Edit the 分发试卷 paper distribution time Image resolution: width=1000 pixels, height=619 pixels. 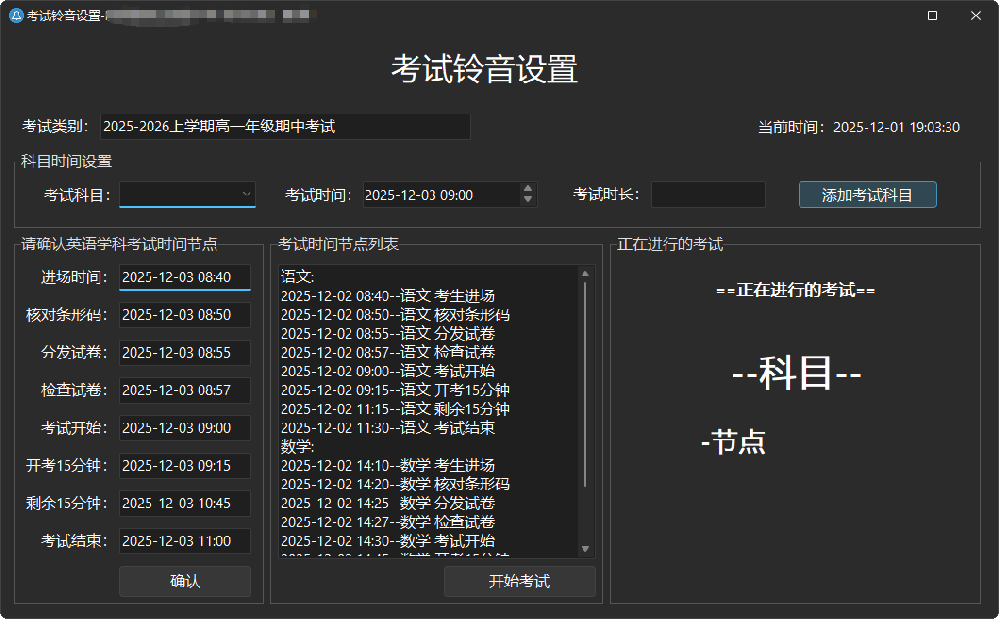(184, 352)
